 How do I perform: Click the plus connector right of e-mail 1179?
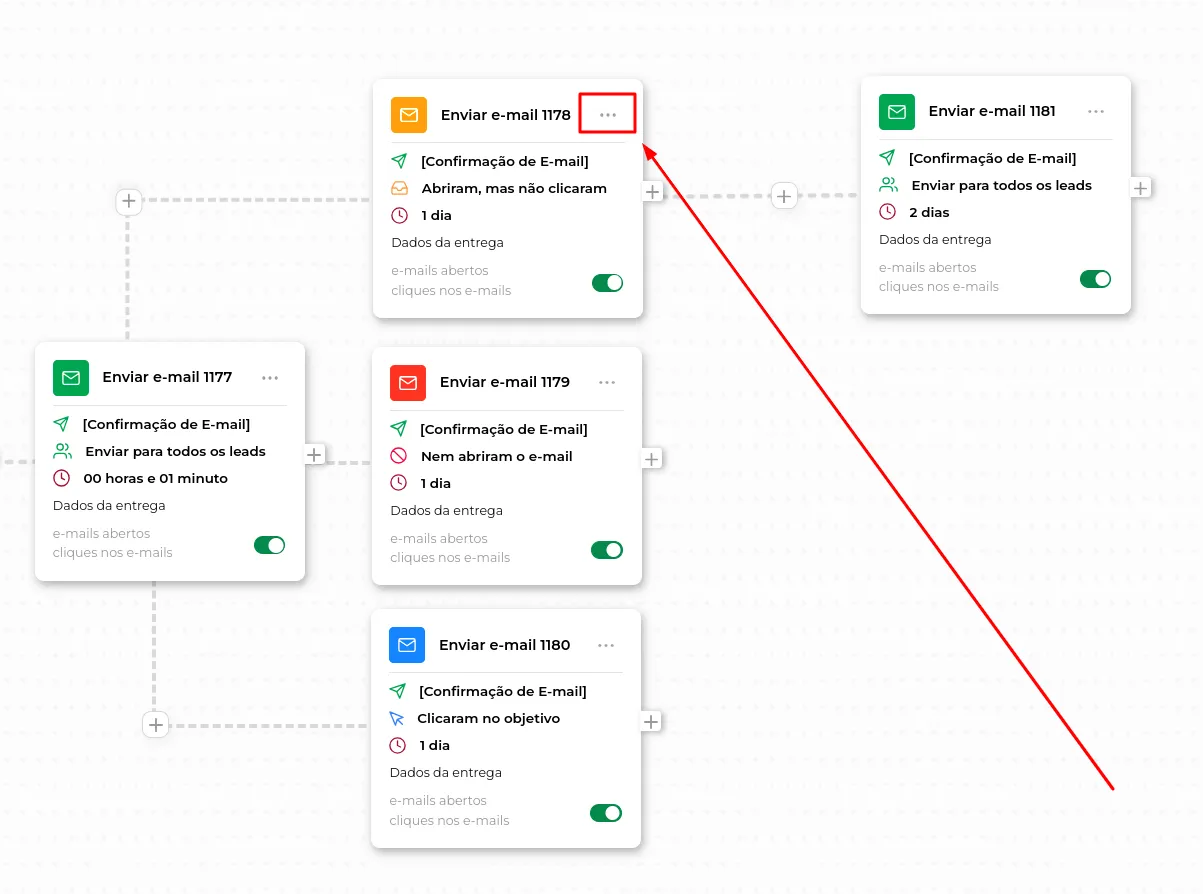click(651, 459)
